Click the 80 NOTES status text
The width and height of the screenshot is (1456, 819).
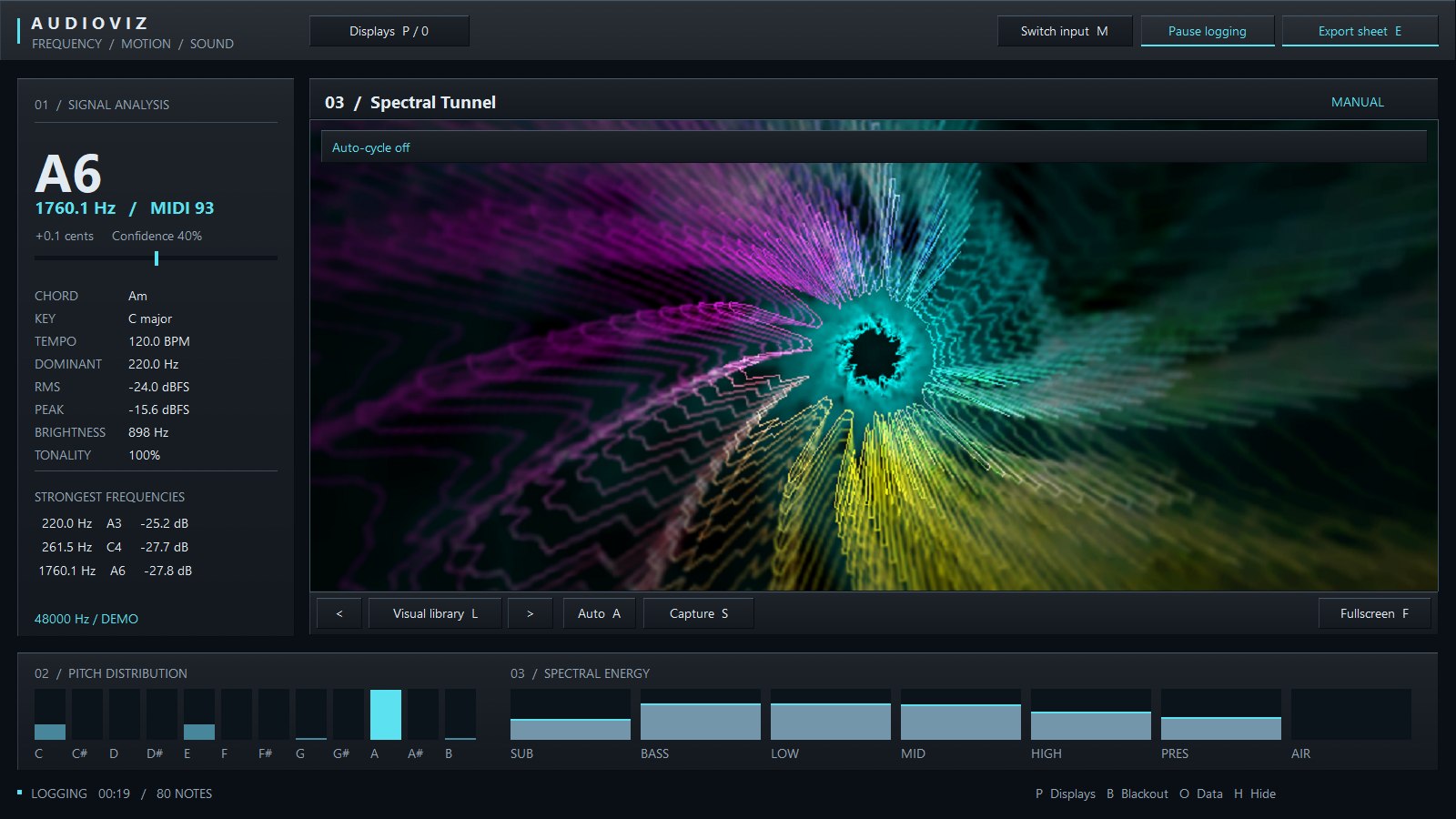click(x=184, y=794)
